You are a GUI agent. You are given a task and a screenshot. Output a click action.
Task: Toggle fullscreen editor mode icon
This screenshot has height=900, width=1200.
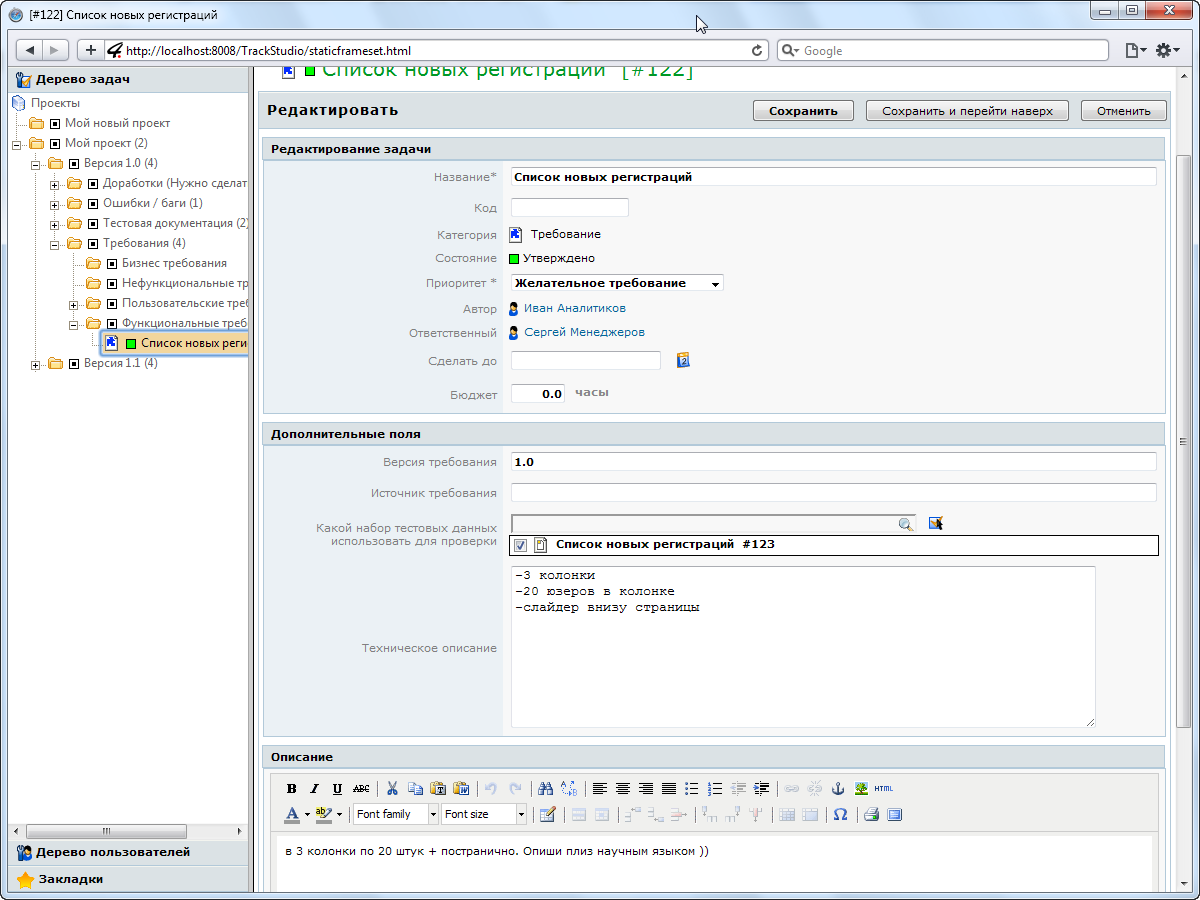(x=895, y=814)
